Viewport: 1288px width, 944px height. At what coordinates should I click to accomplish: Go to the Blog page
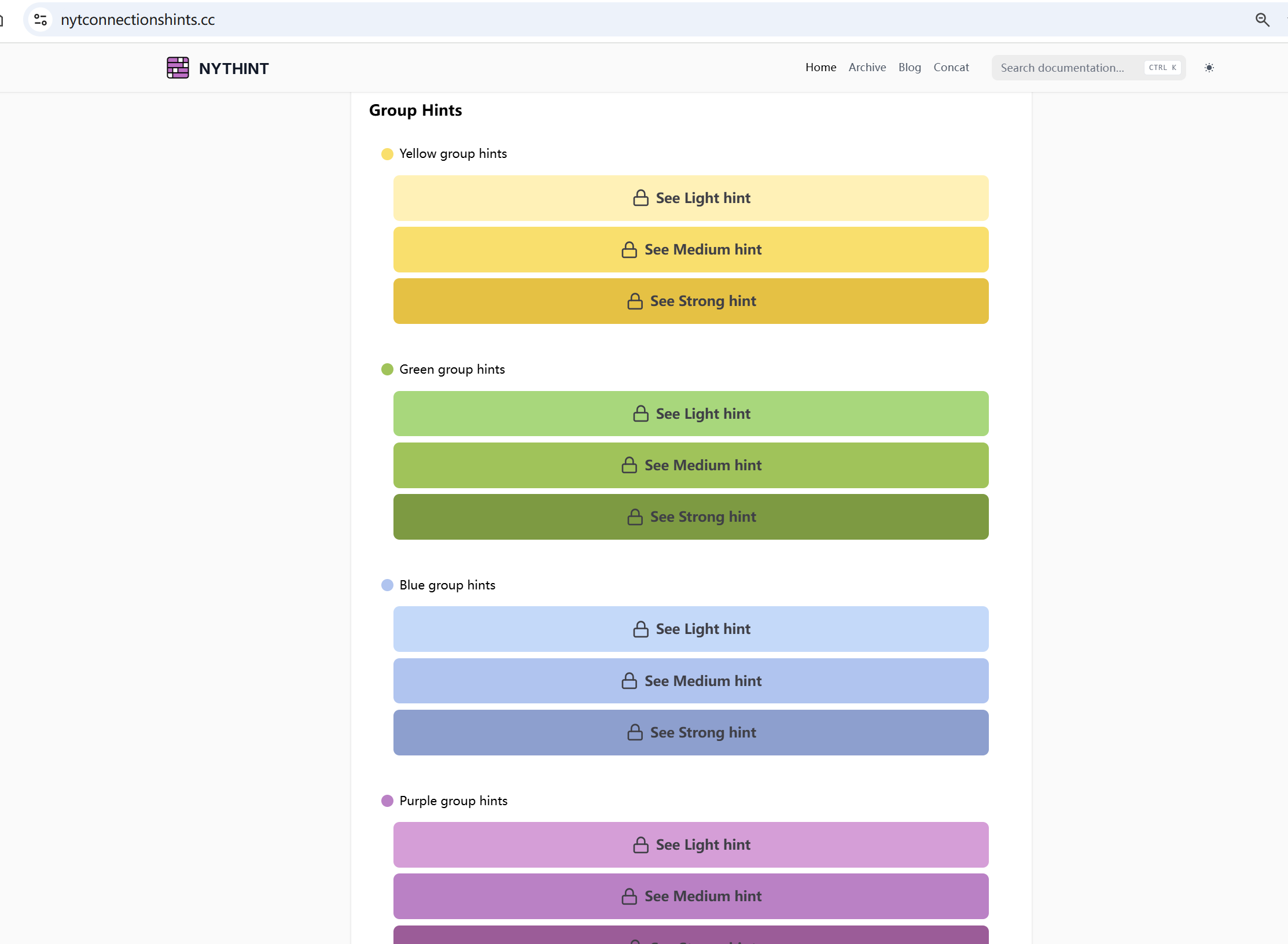(909, 67)
